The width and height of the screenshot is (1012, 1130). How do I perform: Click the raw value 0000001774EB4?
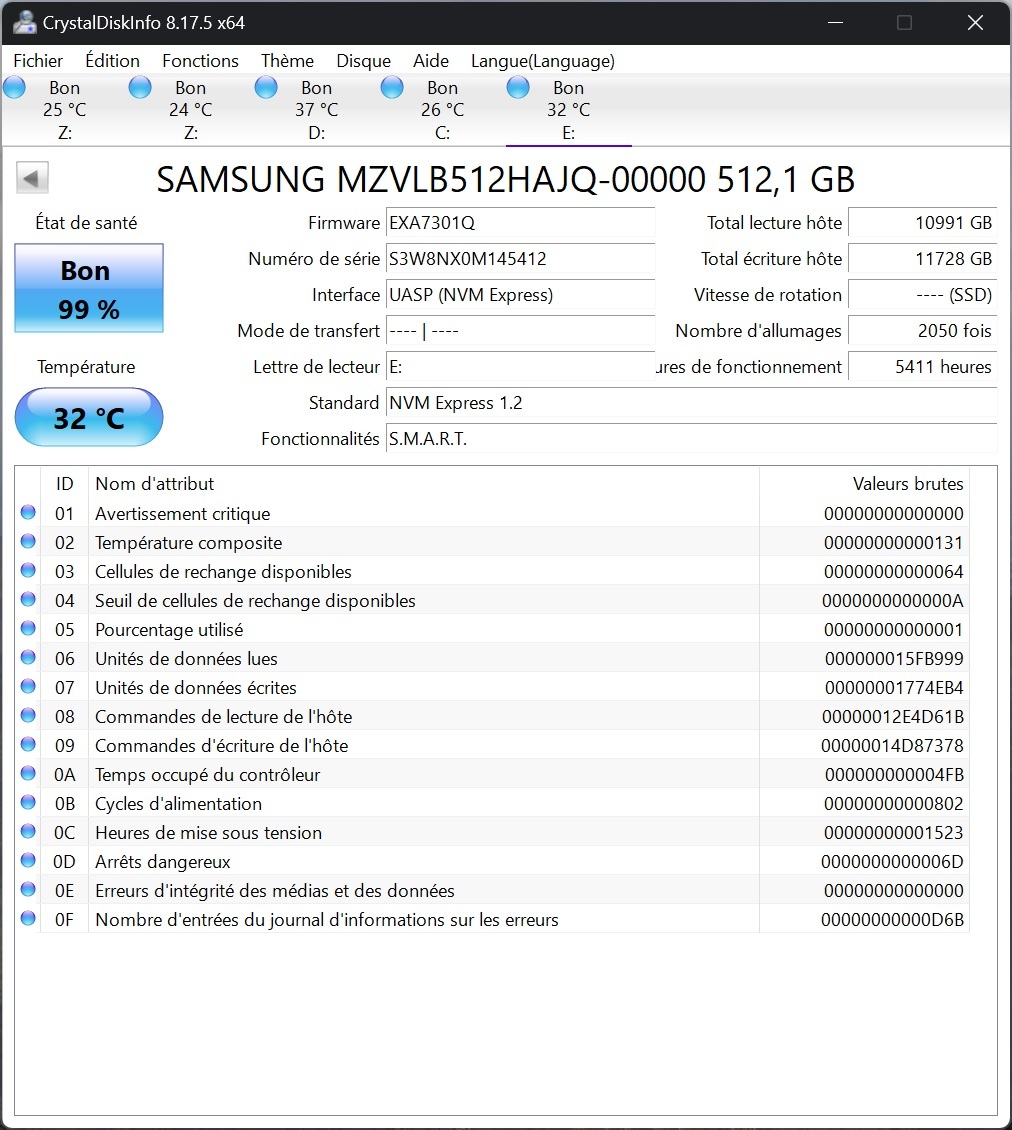(x=894, y=688)
